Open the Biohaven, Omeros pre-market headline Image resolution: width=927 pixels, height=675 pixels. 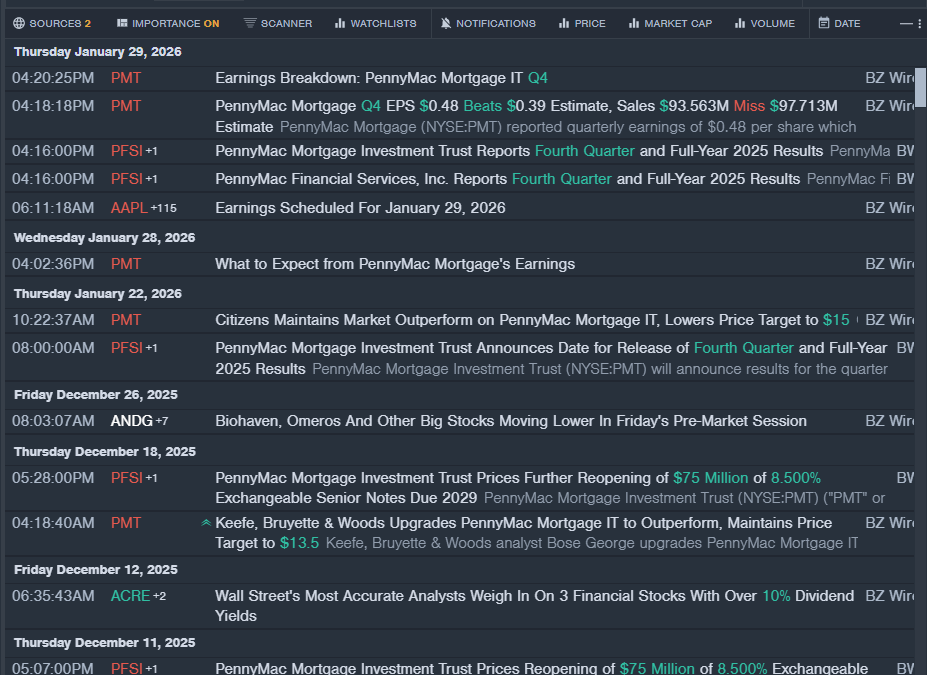[x=510, y=421]
